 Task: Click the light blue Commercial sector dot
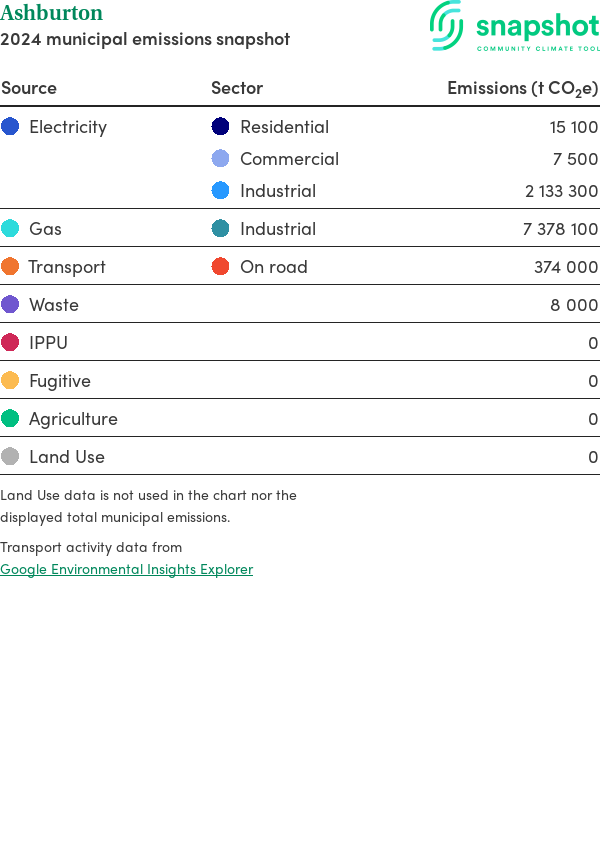point(221,158)
